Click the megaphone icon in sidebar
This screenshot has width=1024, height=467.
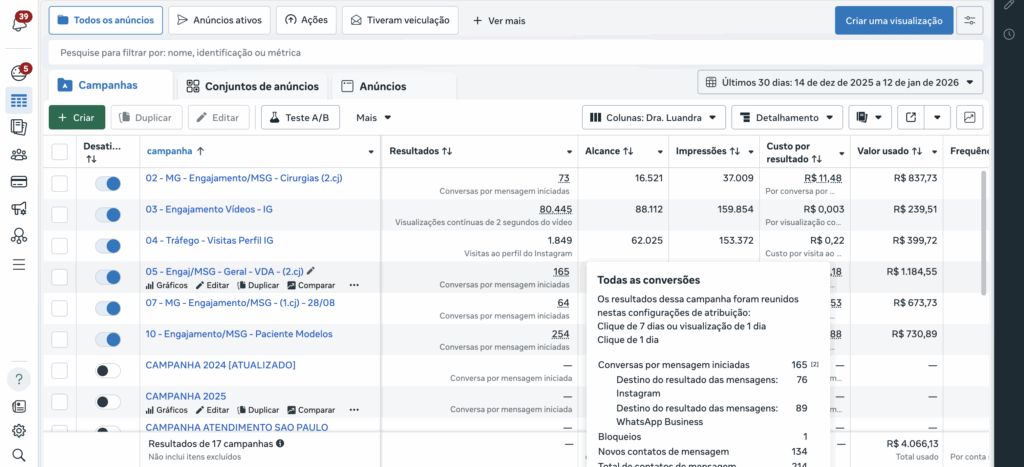point(18,209)
